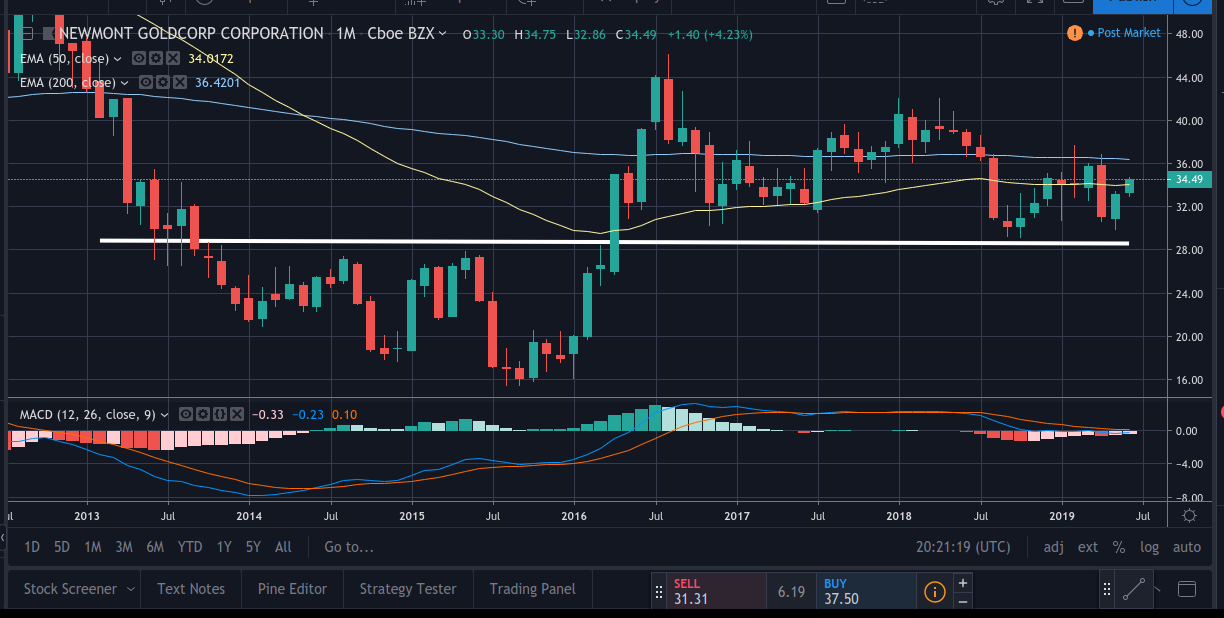The width and height of the screenshot is (1224, 618).
Task: Open the Stock Screener dropdown arrow
Action: pyautogui.click(x=130, y=589)
